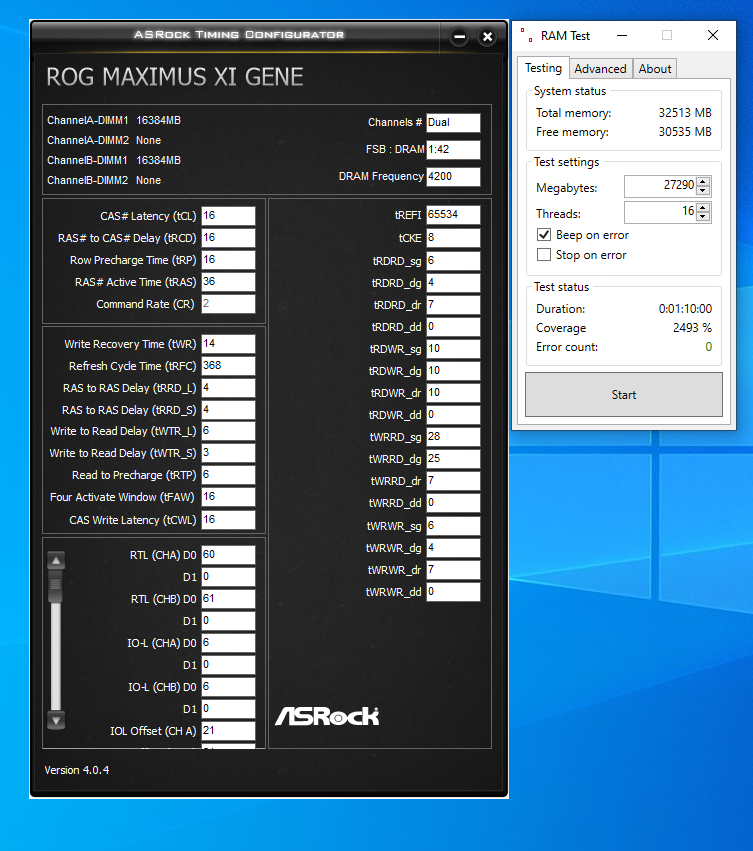Click the ChannelB-DIMM1 16384MB text
Viewport: 753px width, 851px height.
tap(113, 161)
